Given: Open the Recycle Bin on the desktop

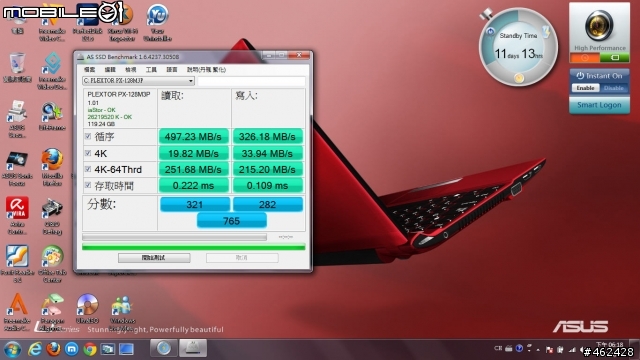Looking at the screenshot, I should (17, 67).
